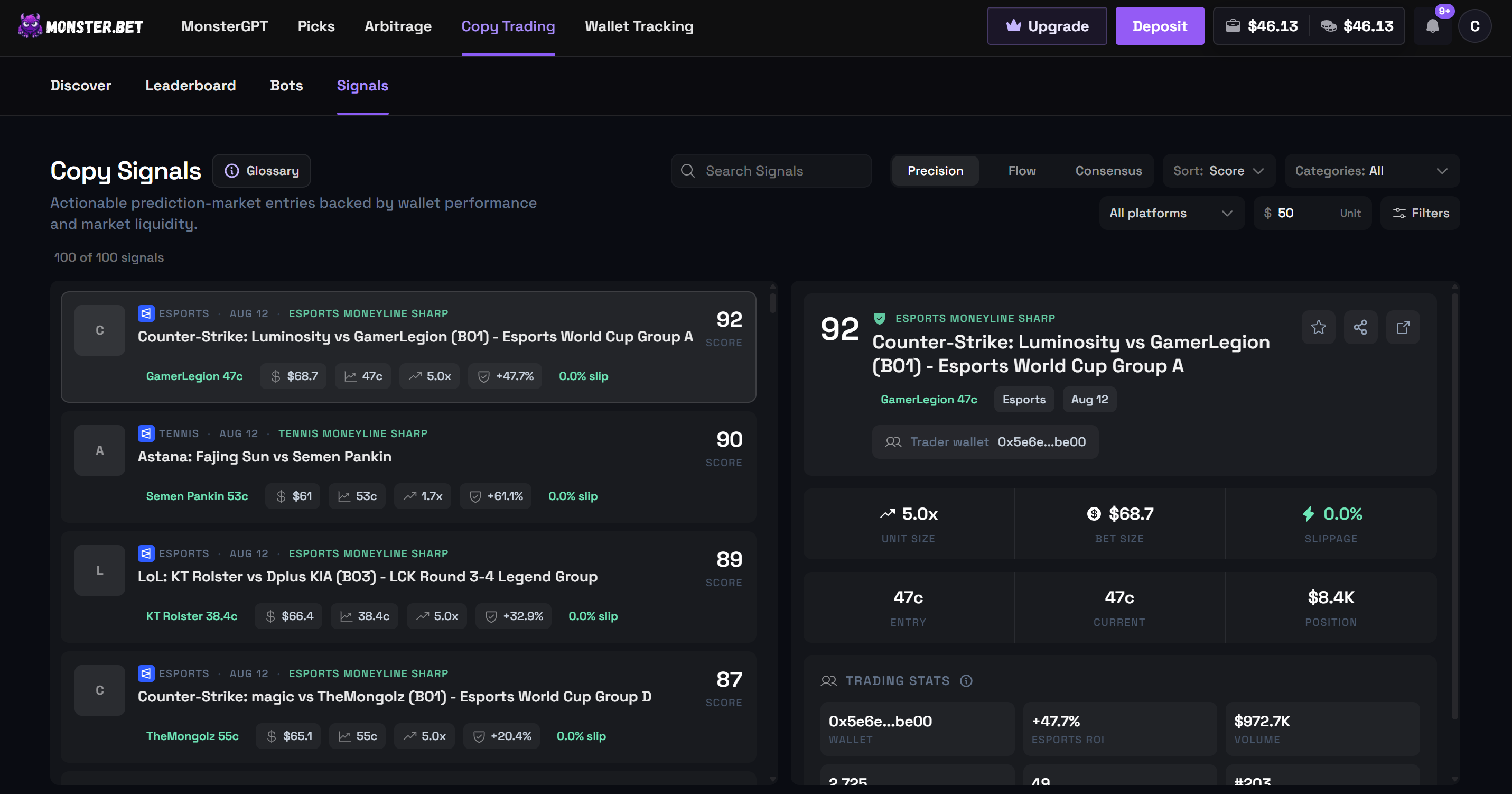The width and height of the screenshot is (1512, 794).
Task: Click the $65.1 bet size chip
Action: [x=288, y=736]
